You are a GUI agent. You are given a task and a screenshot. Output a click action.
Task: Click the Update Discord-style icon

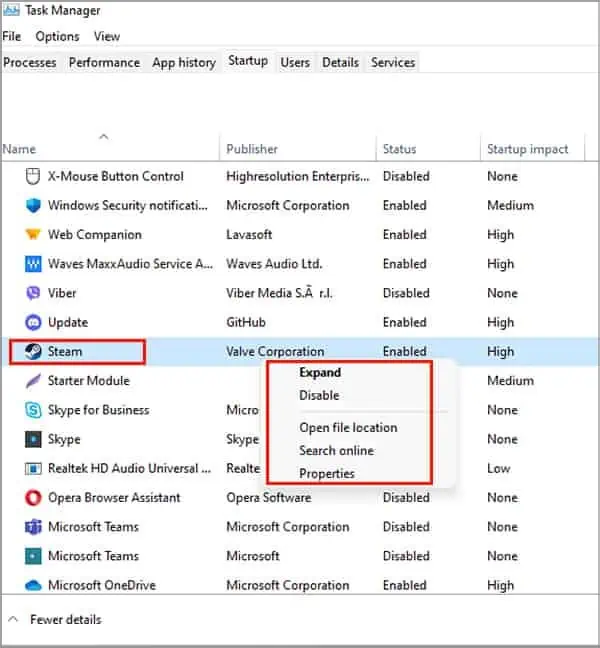[x=33, y=322]
